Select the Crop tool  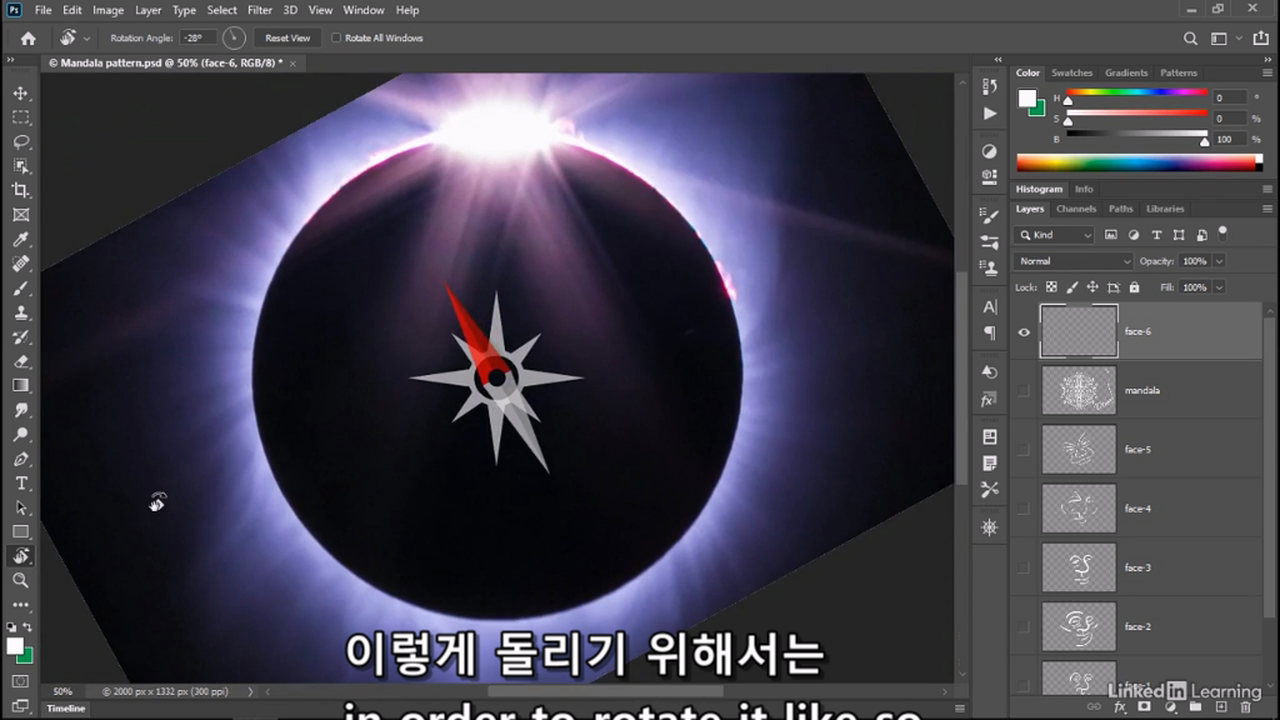click(x=21, y=190)
